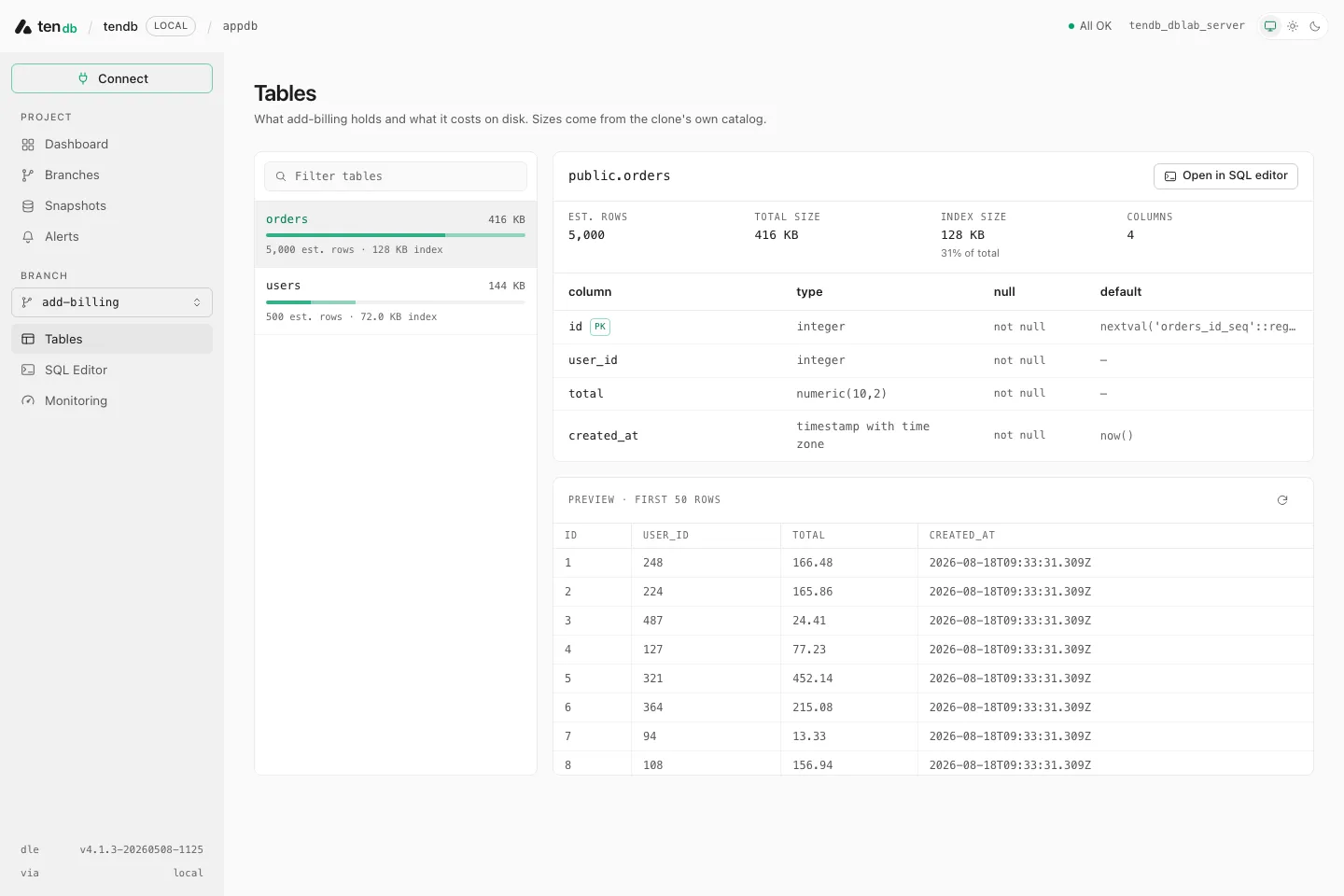Click total value 166.48
Screen dimensions: 1344x896
(x=813, y=563)
